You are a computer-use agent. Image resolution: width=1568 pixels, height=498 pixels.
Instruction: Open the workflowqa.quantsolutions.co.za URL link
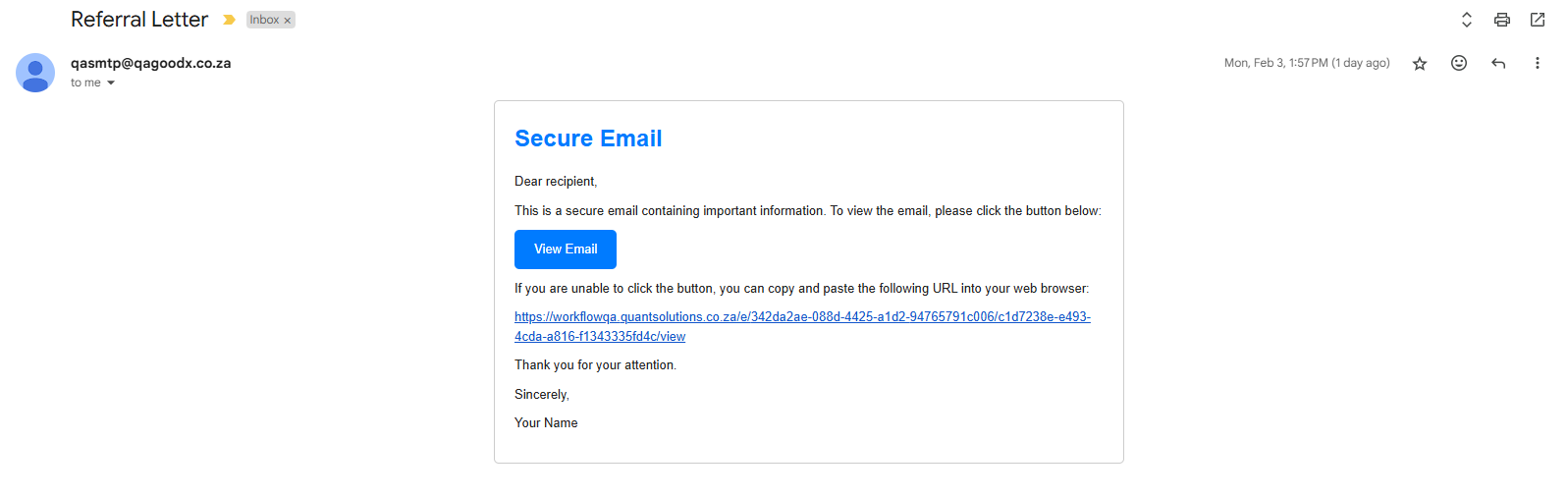pos(801,317)
